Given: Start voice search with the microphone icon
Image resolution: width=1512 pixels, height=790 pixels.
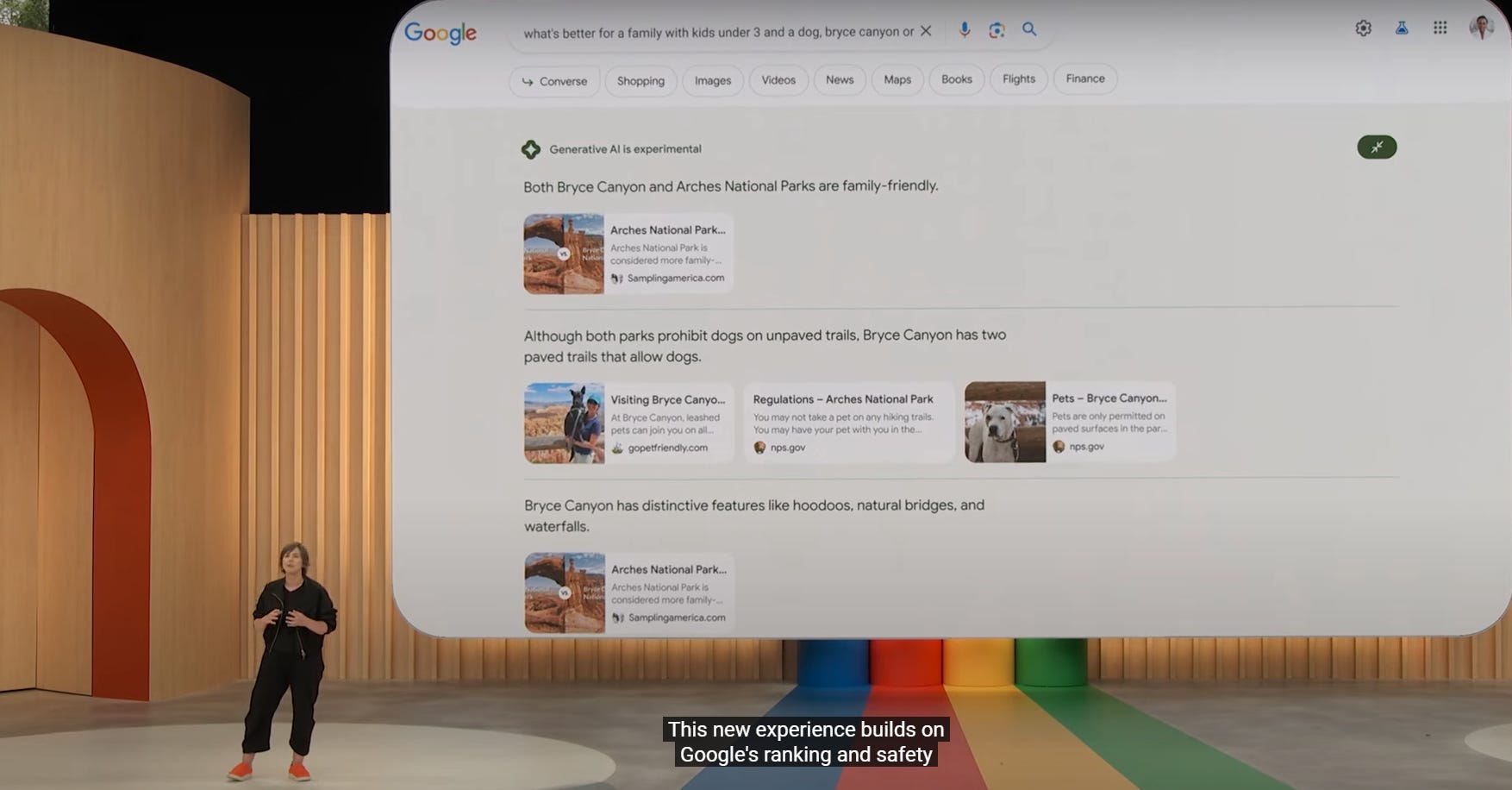Looking at the screenshot, I should [x=965, y=30].
